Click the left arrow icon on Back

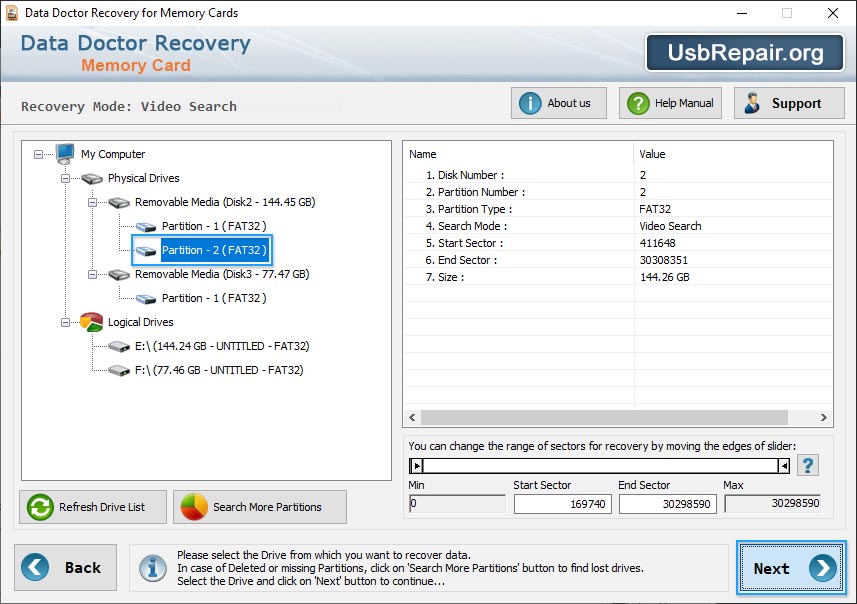coord(35,567)
